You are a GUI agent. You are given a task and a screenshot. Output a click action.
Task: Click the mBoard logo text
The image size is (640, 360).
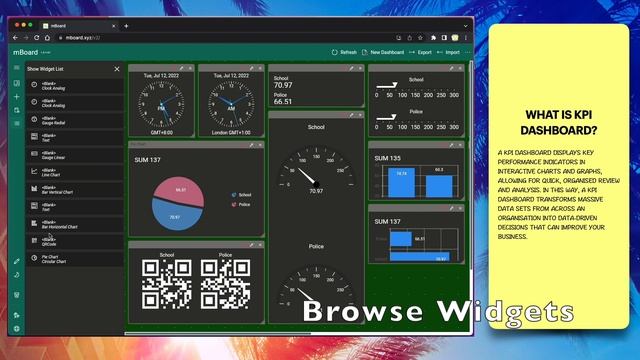tap(25, 52)
